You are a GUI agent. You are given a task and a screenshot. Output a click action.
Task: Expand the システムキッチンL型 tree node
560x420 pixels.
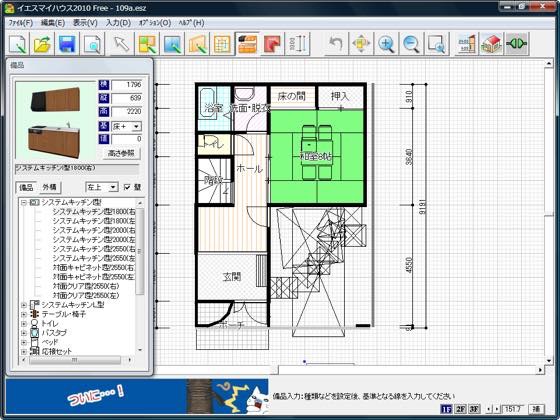pos(24,305)
